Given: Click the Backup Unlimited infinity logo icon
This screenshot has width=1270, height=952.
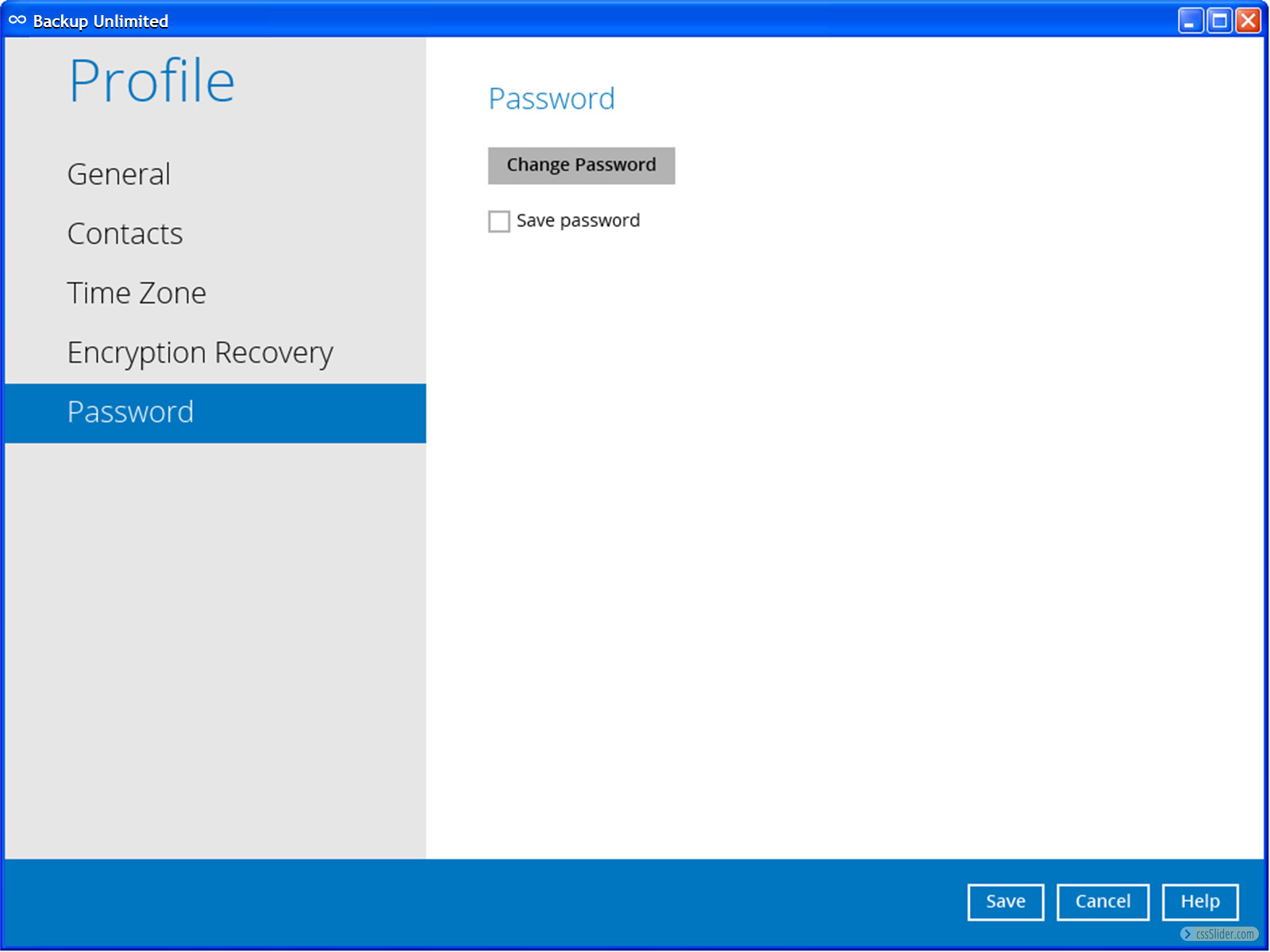Looking at the screenshot, I should click(x=17, y=21).
